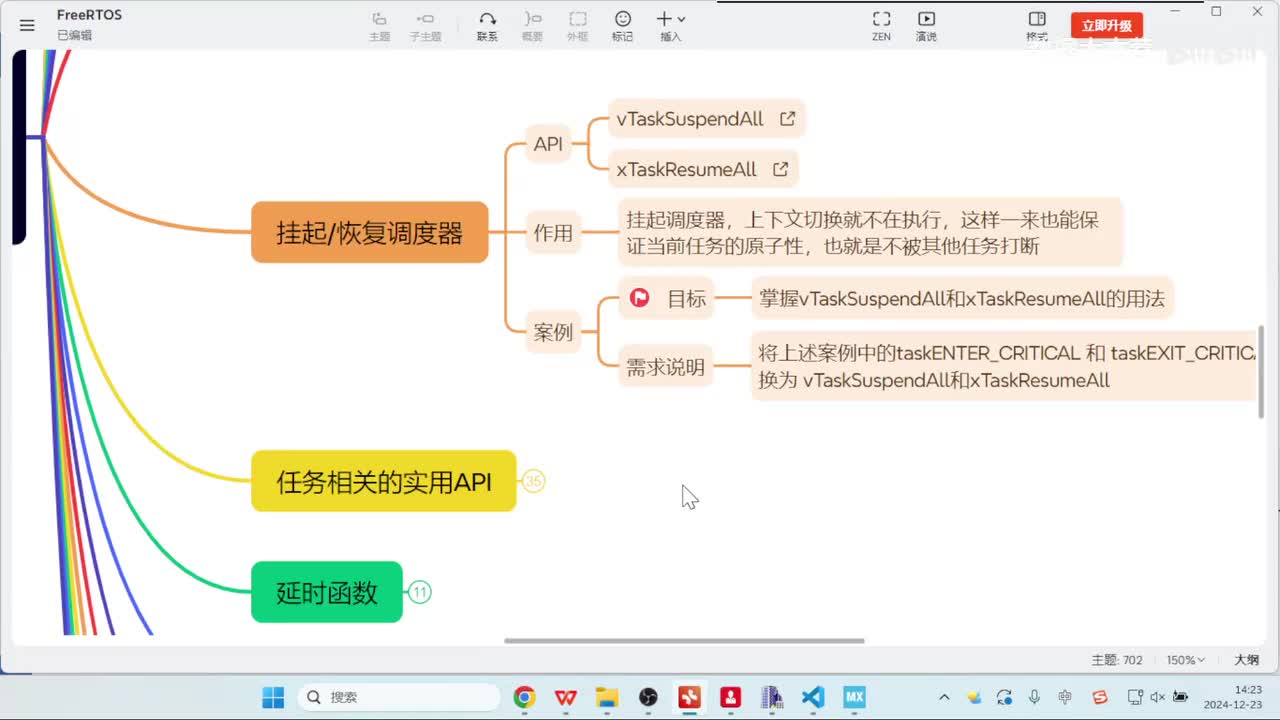Select the API subtopic node
Viewport: 1280px width, 720px height.
(548, 144)
